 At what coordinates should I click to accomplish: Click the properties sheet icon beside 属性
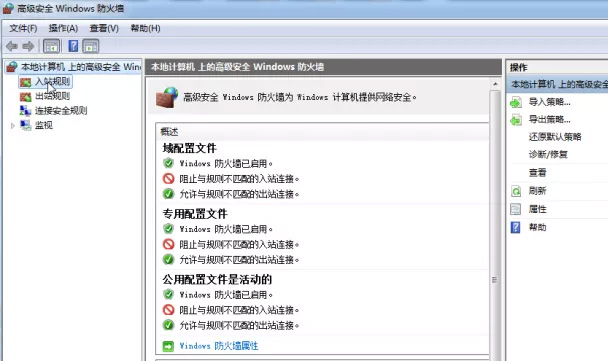(x=516, y=209)
